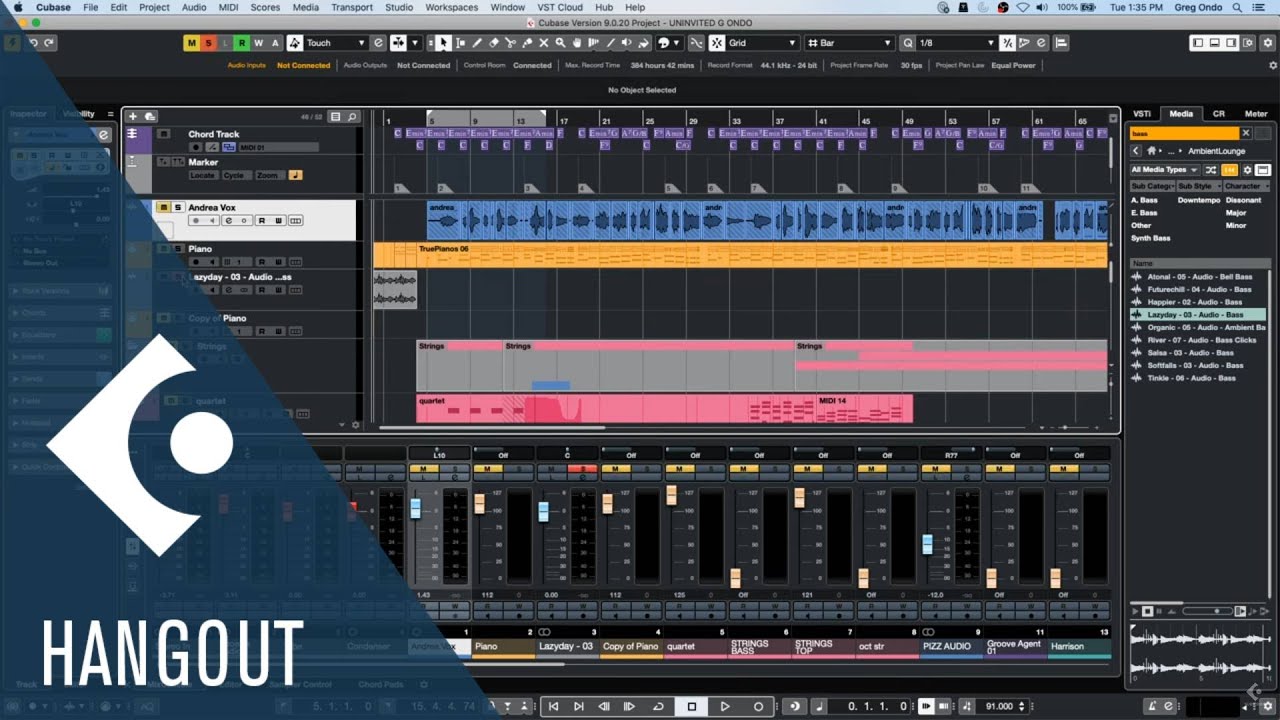Viewport: 1280px width, 720px height.
Task: Open All Media Types dropdown
Action: click(1164, 170)
